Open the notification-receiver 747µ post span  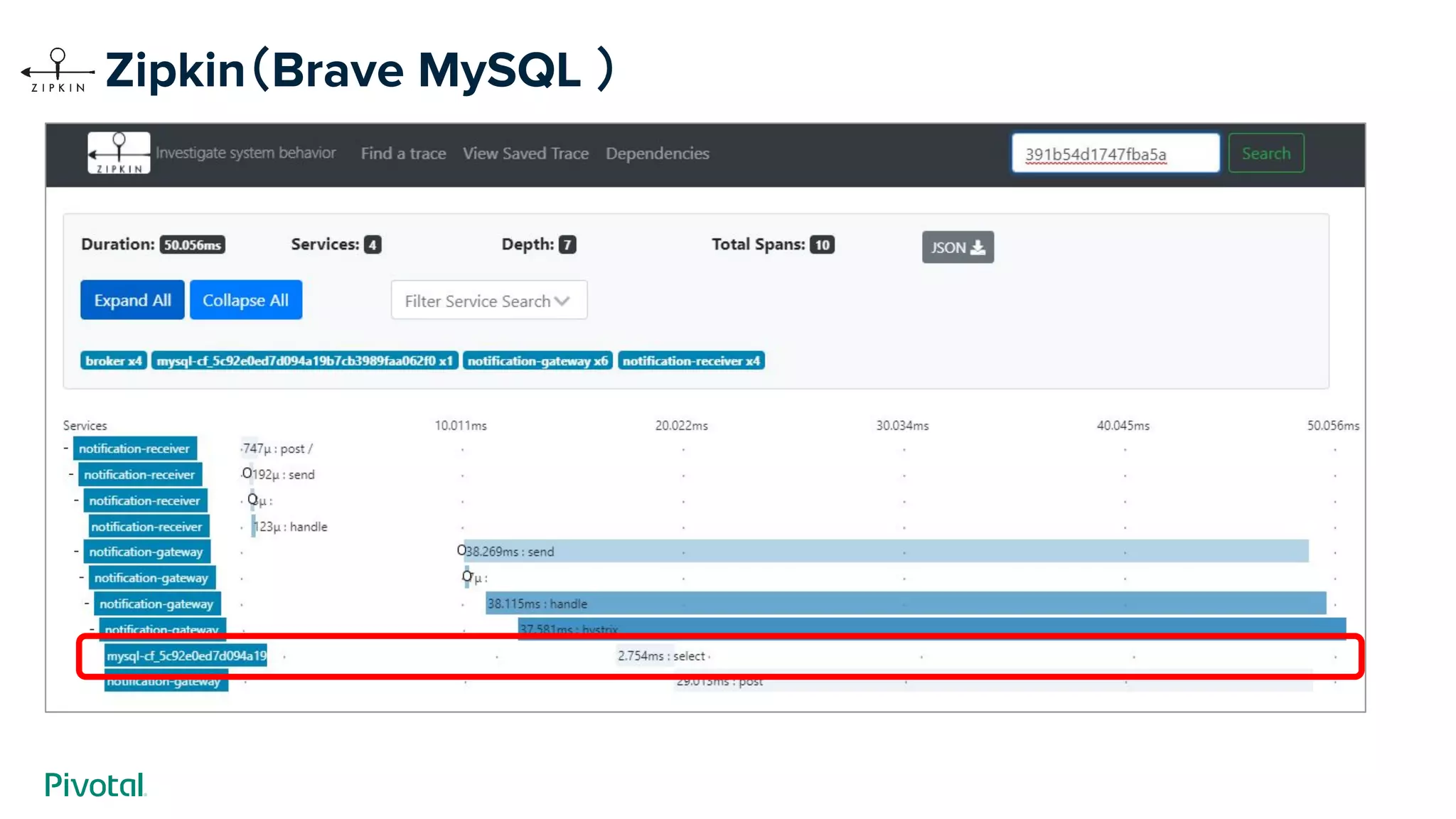tap(134, 449)
